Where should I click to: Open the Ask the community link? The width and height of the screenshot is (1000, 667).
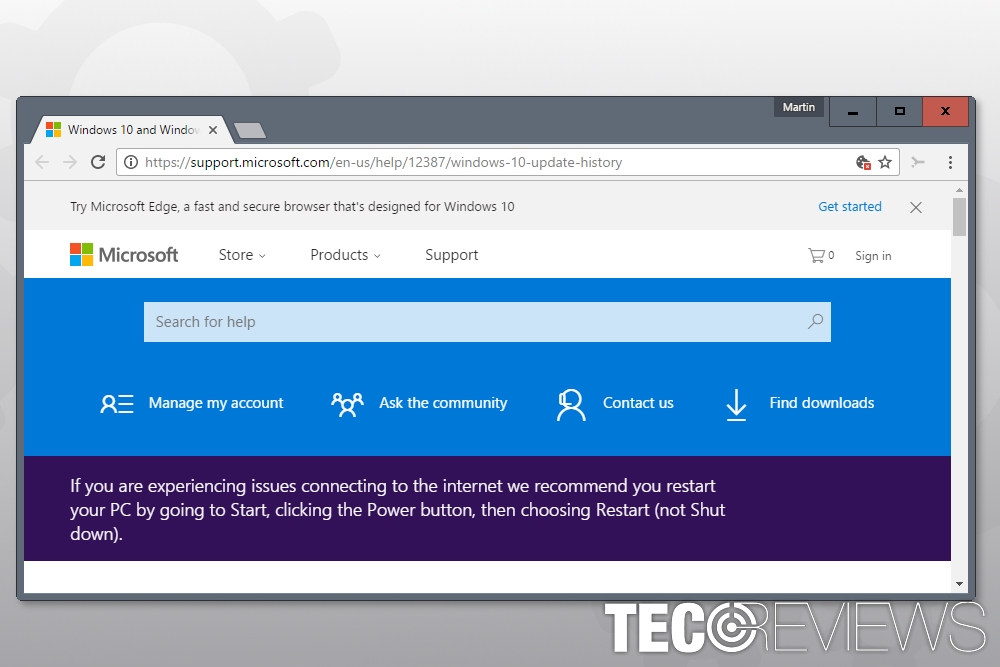point(443,403)
